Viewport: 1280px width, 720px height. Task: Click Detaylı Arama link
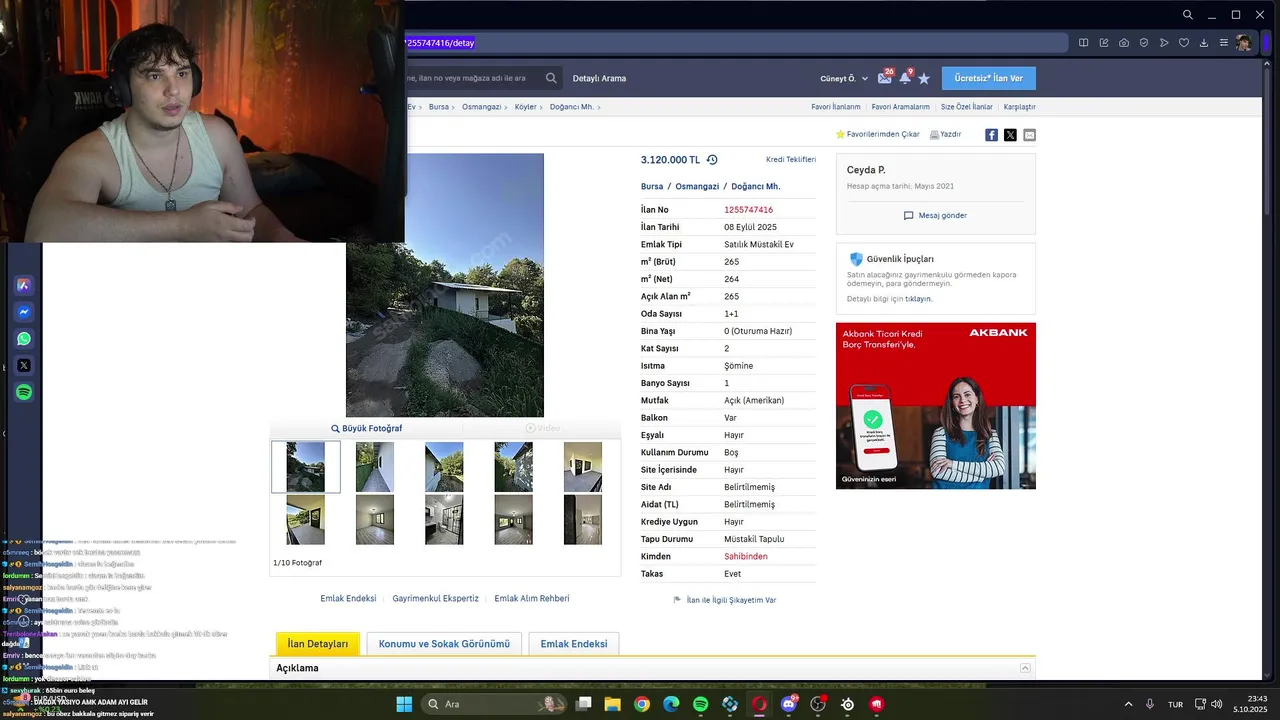[x=599, y=78]
